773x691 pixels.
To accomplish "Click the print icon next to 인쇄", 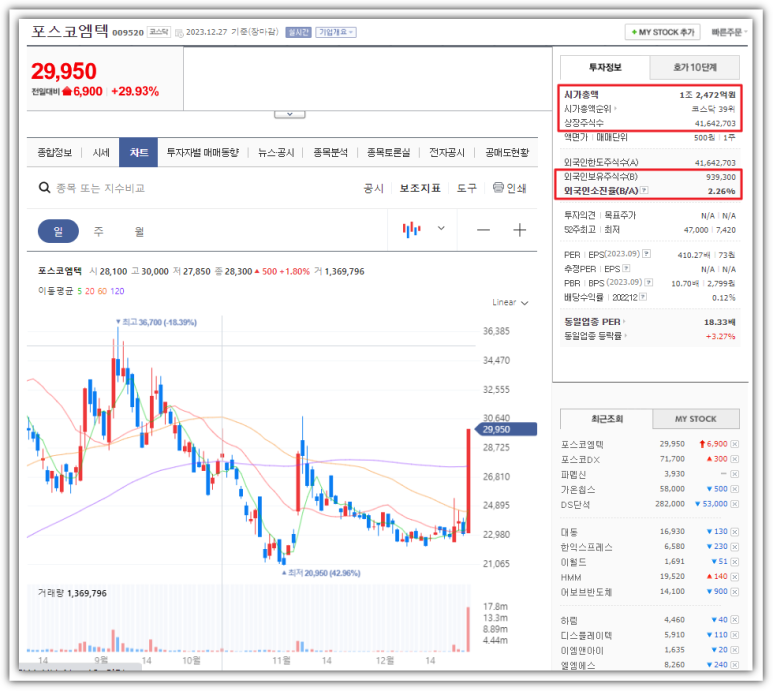I will coord(498,187).
